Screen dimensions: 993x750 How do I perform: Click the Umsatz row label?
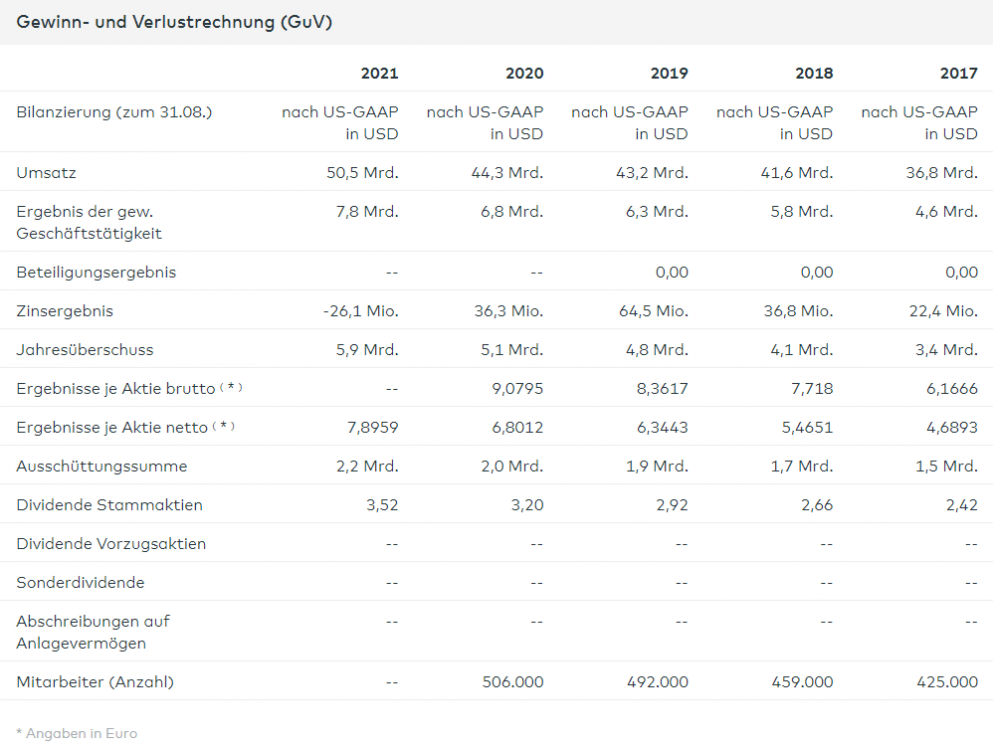point(46,172)
